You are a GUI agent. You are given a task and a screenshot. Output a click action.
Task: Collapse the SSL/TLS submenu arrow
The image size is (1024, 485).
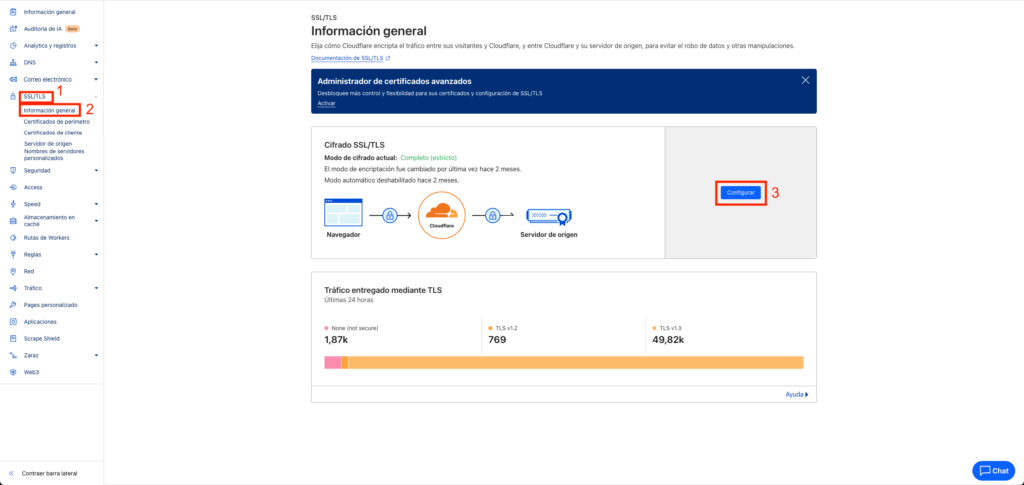coord(96,97)
